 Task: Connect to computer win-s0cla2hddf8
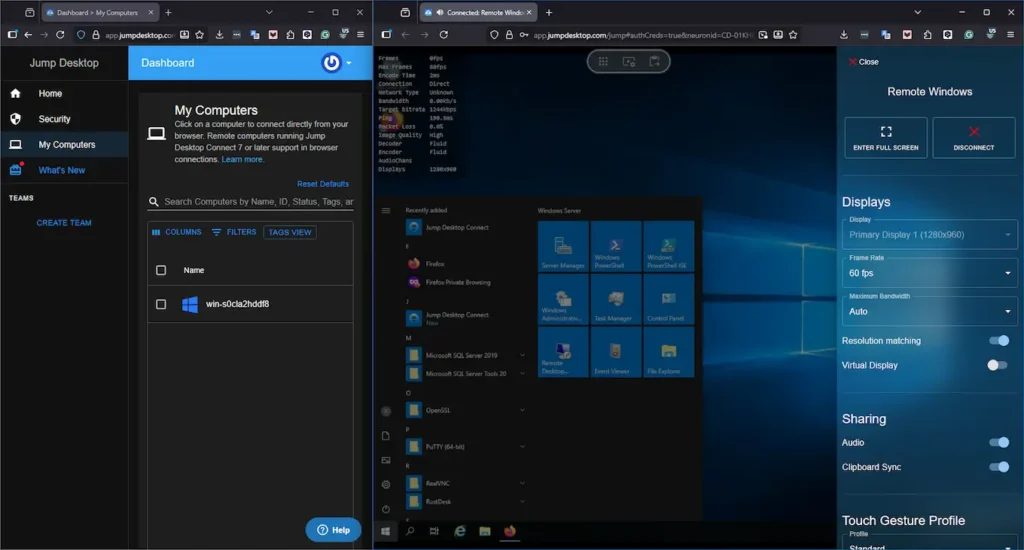pos(237,304)
